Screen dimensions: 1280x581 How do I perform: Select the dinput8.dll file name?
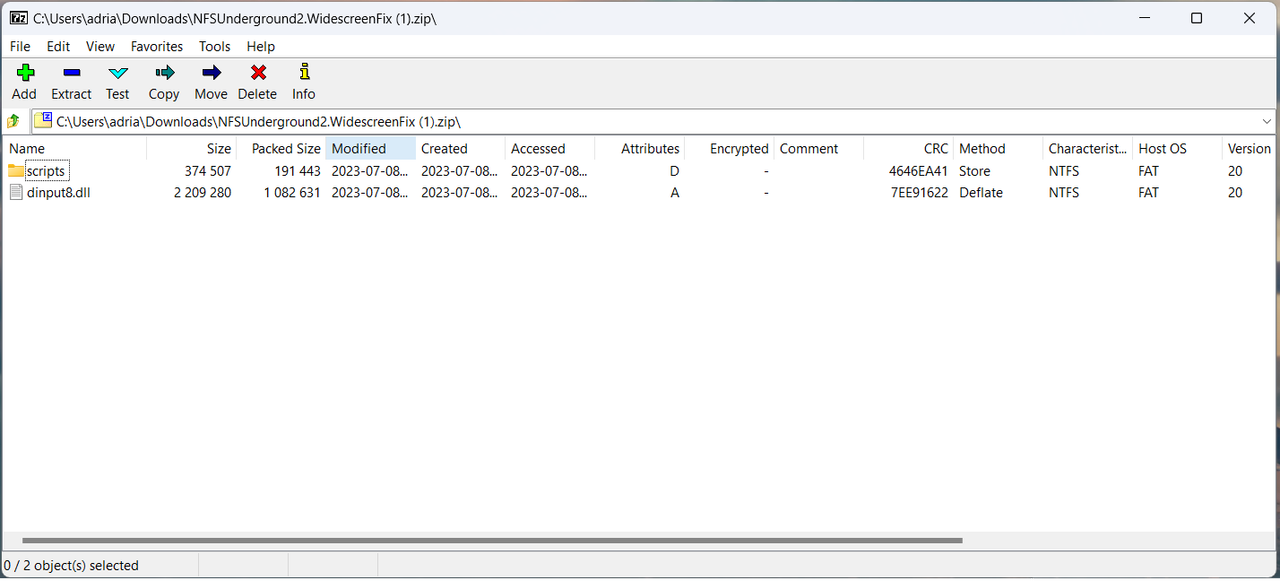pyautogui.click(x=58, y=192)
